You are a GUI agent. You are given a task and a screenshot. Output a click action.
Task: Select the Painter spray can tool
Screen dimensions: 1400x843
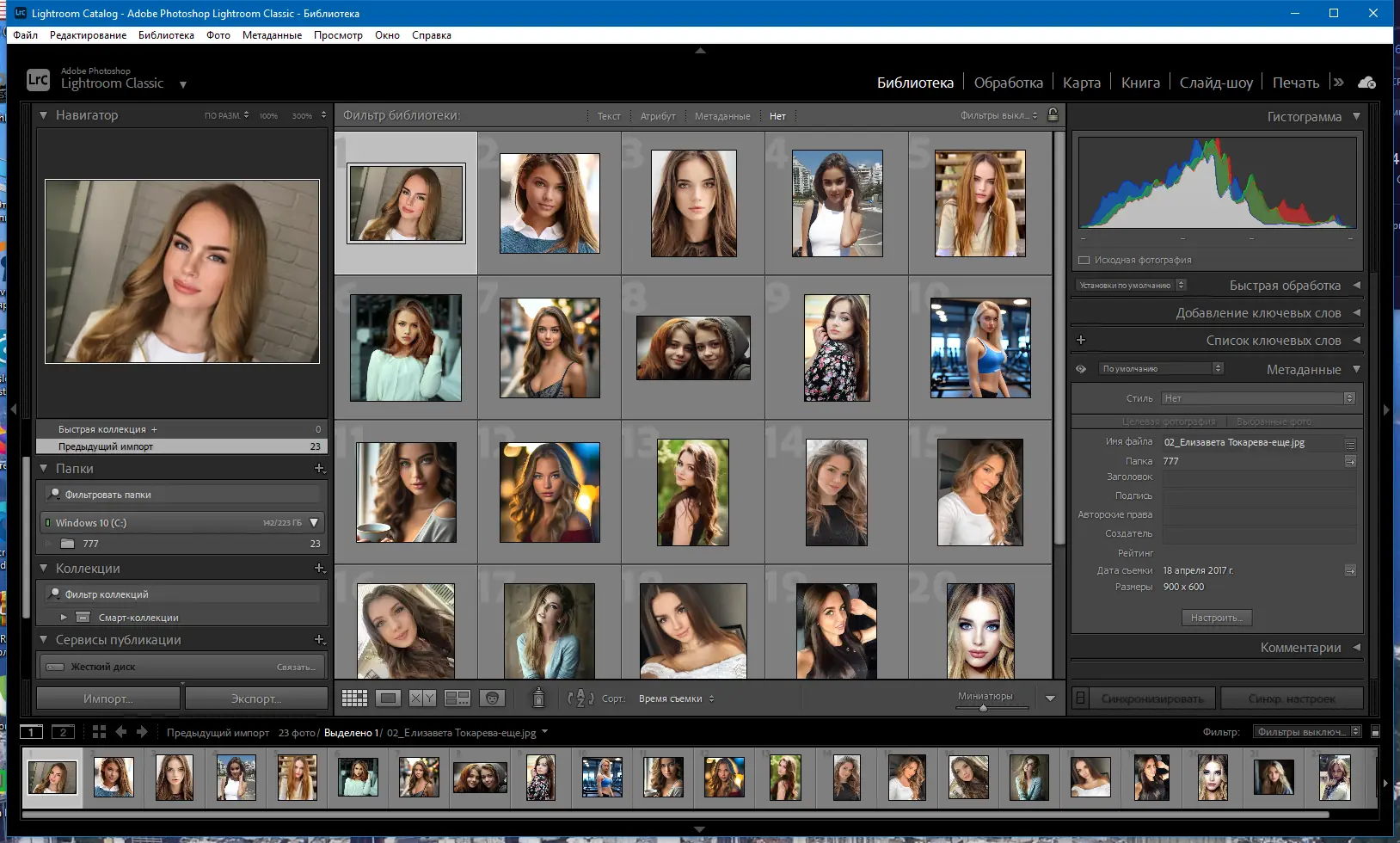coord(538,698)
